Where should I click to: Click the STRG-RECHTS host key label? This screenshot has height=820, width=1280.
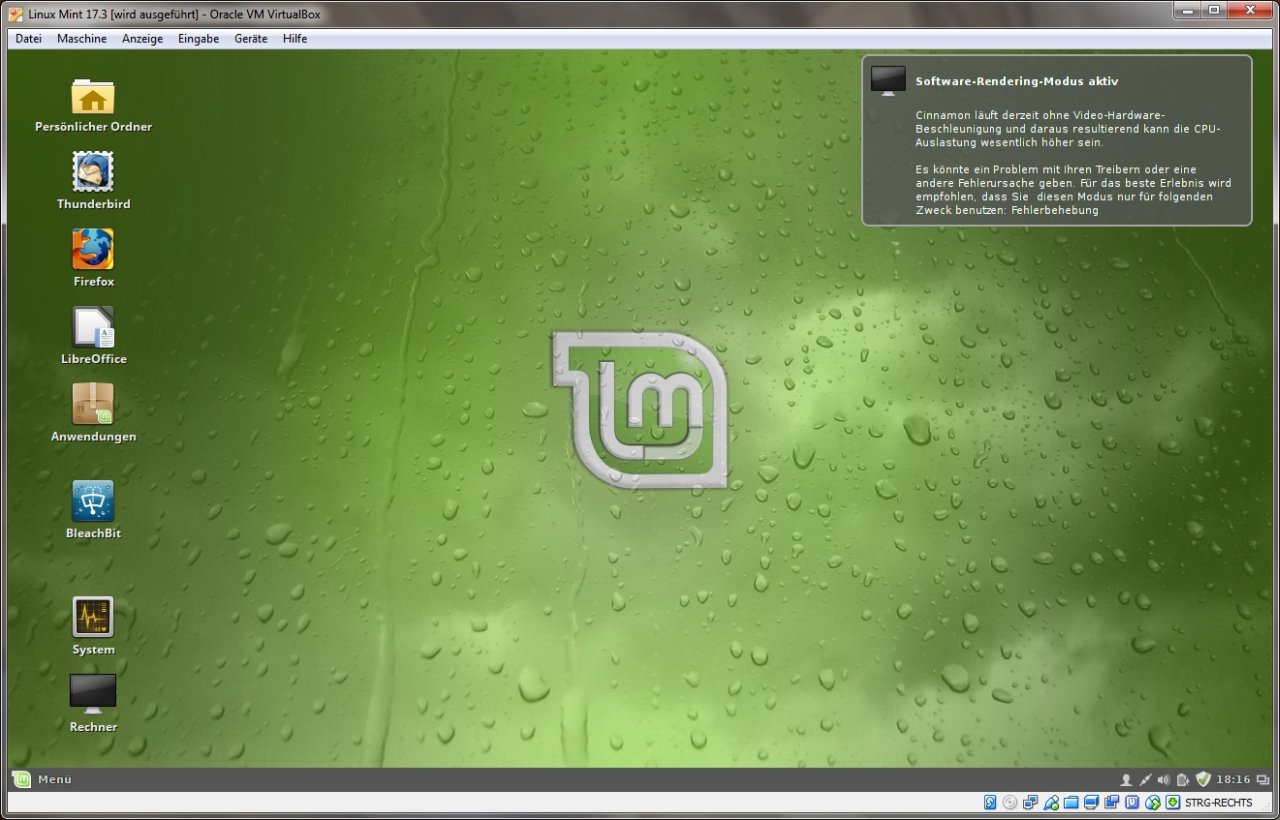(1219, 803)
